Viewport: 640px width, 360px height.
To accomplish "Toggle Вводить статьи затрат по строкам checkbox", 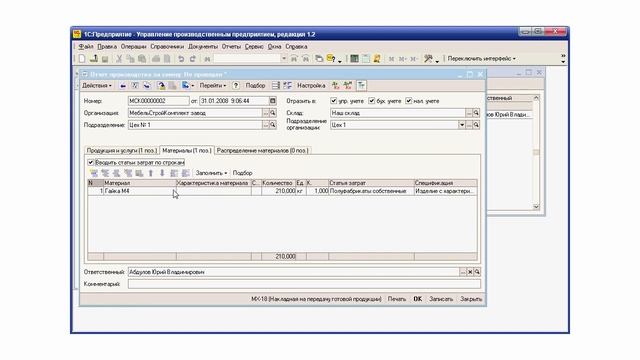I will [x=91, y=162].
